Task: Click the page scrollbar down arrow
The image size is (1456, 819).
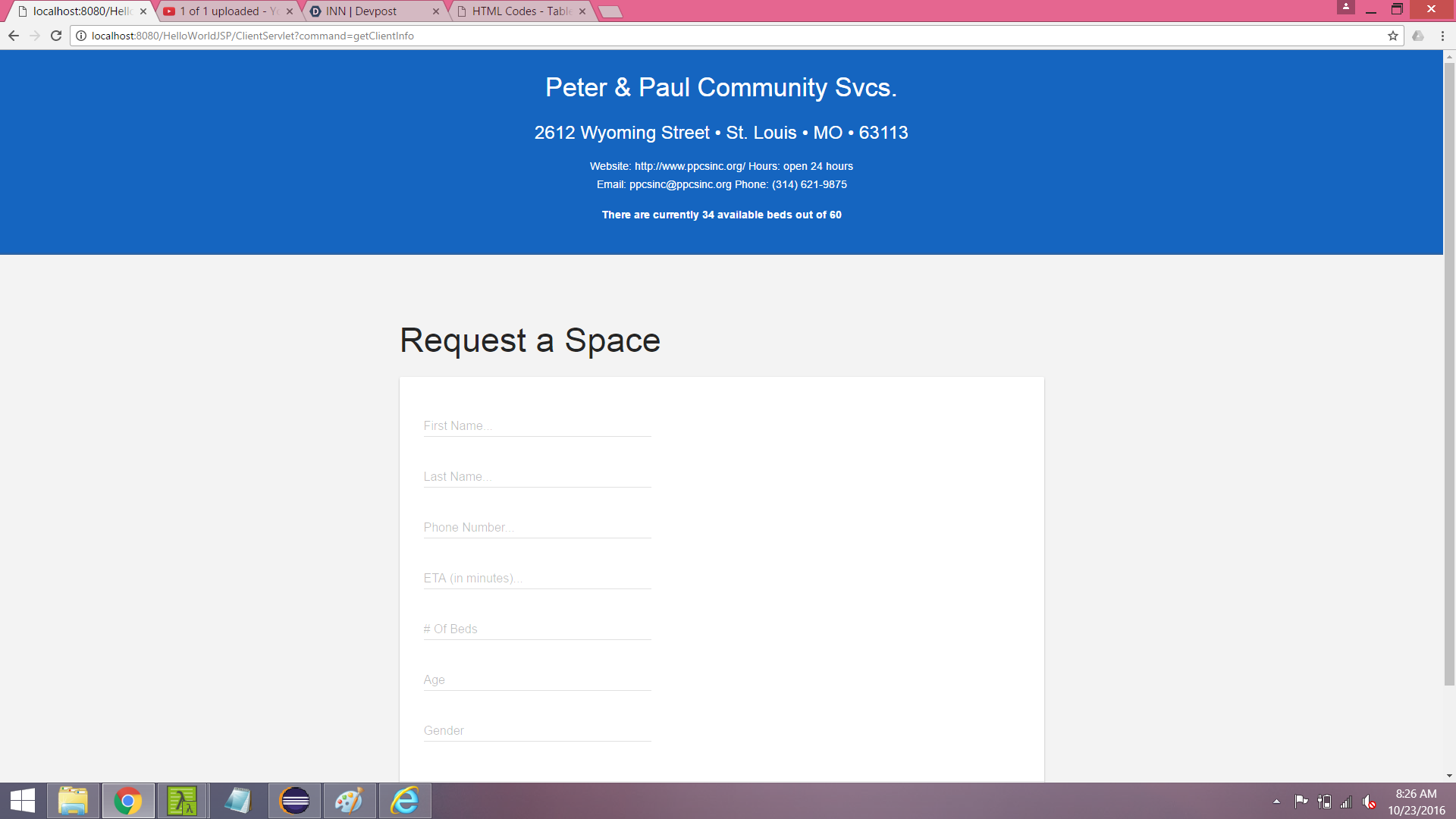Action: tap(1449, 776)
